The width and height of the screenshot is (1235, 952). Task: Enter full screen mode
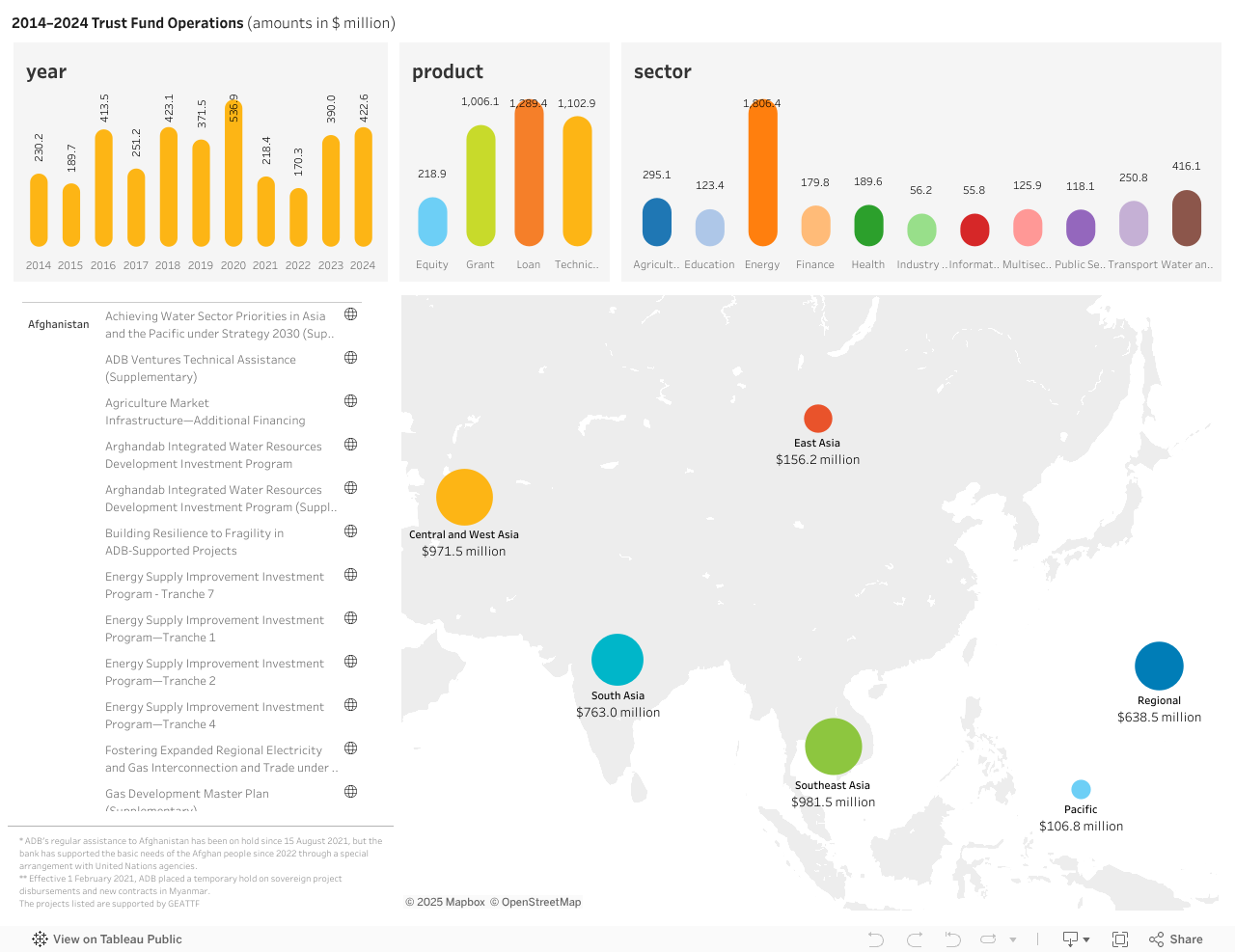click(x=1120, y=939)
